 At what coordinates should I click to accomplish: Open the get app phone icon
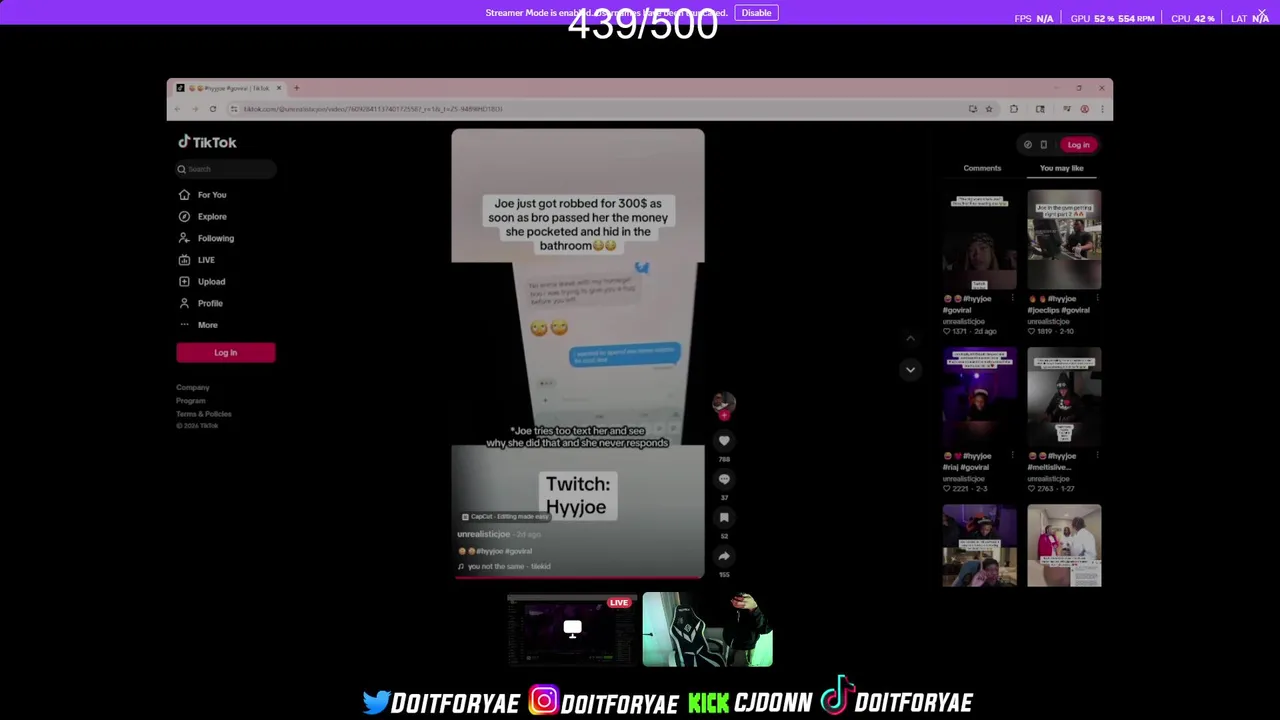pyautogui.click(x=1043, y=144)
